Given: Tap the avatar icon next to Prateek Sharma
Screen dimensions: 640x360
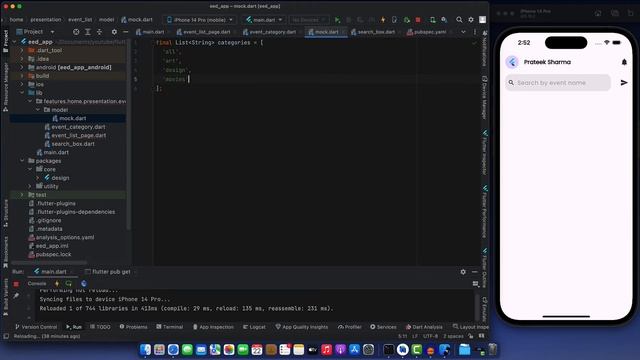Looking at the screenshot, I should [512, 62].
